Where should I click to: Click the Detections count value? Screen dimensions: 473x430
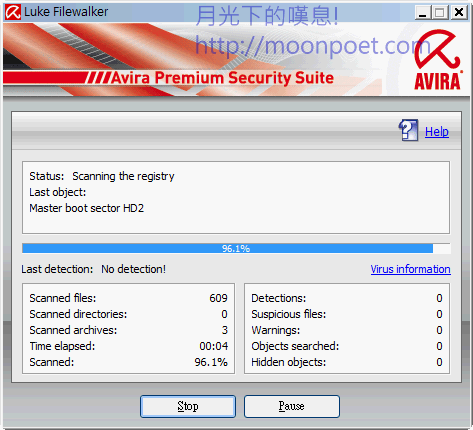[439, 298]
